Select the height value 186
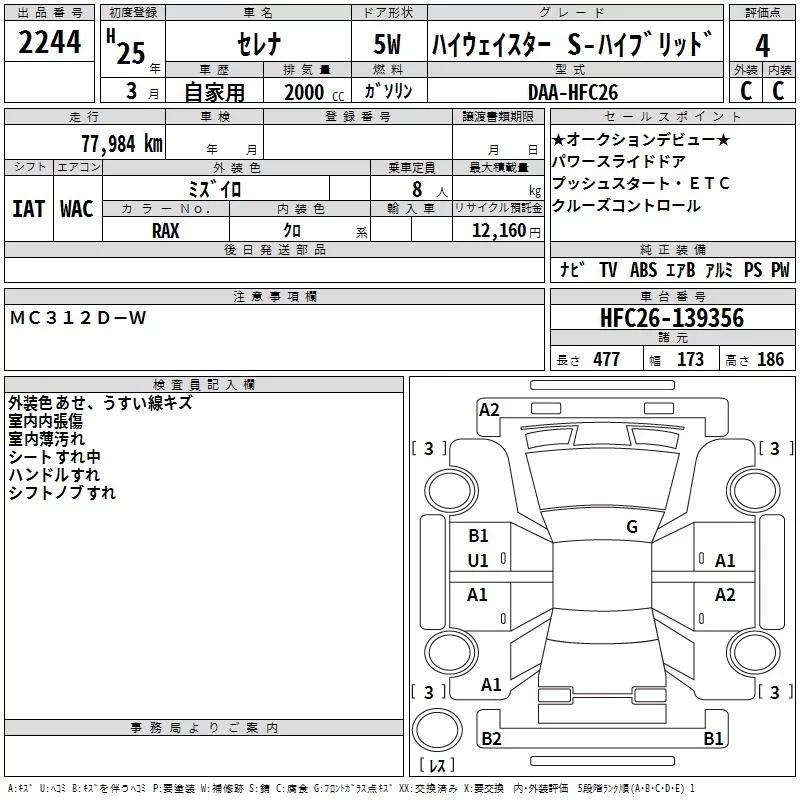 [x=770, y=359]
